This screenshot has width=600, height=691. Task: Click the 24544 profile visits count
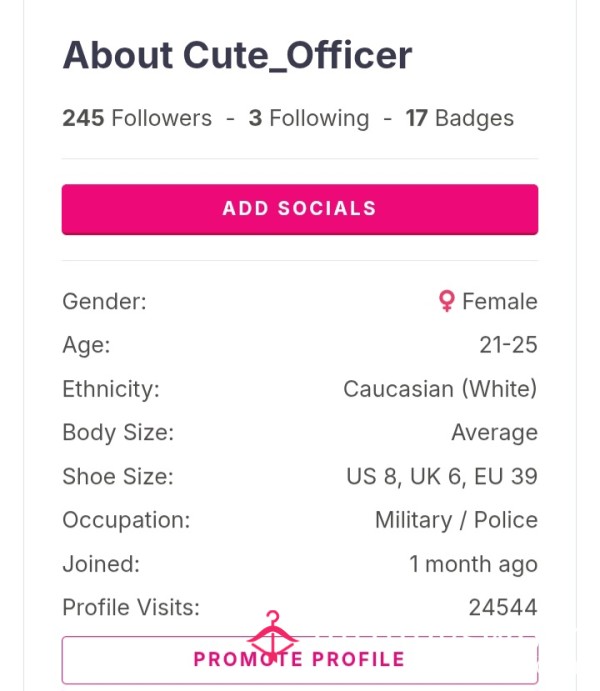[x=503, y=607]
